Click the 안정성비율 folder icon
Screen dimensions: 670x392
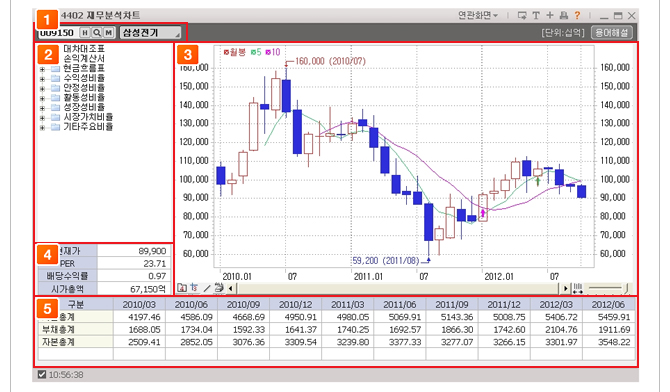[55, 88]
